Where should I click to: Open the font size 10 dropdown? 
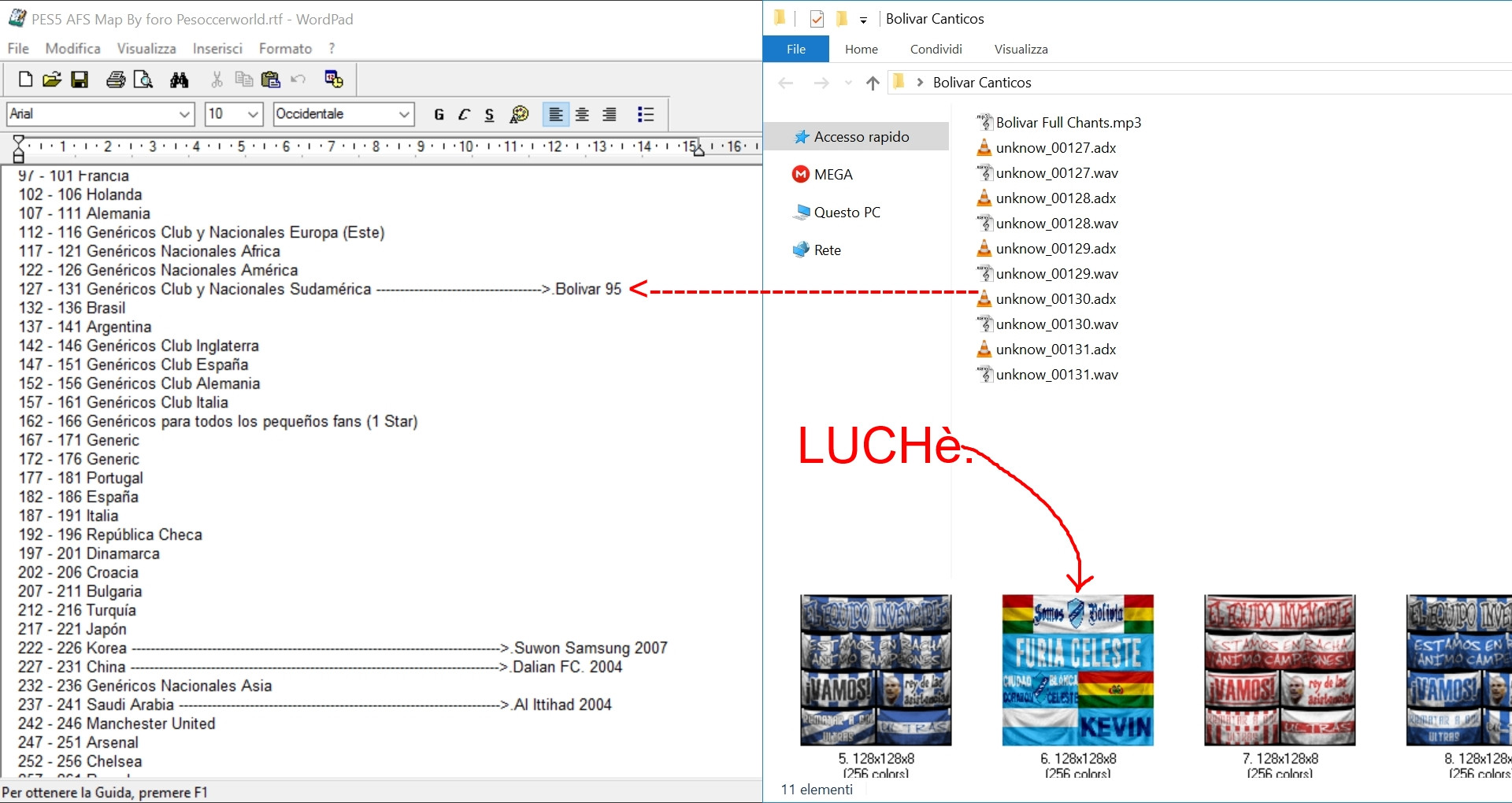253,114
